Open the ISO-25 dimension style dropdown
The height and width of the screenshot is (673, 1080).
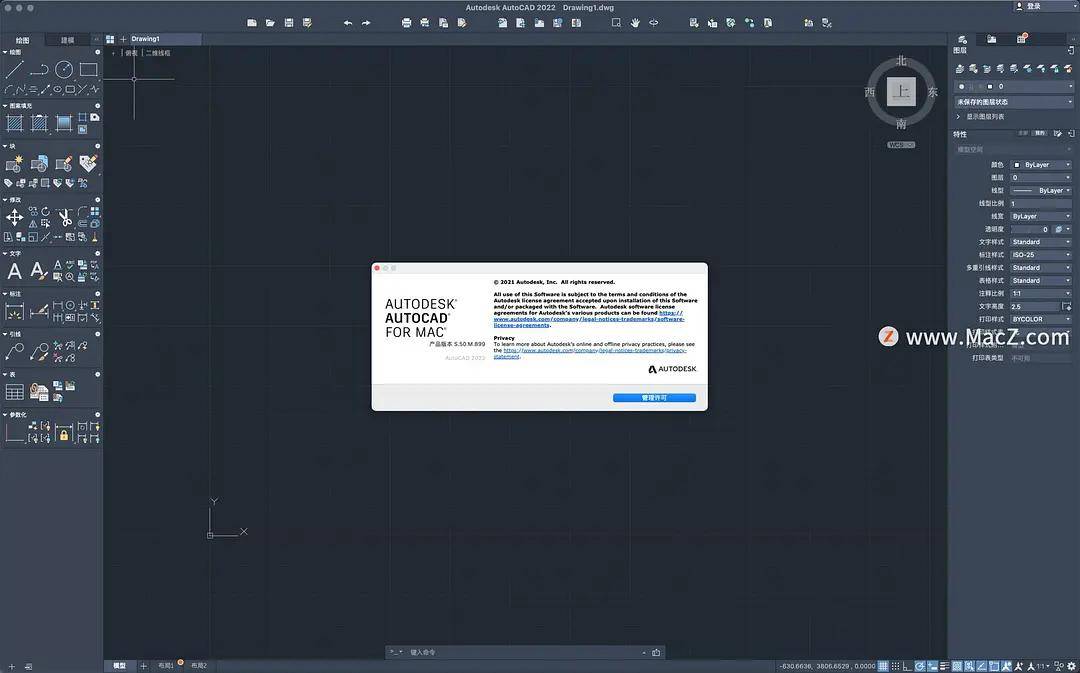click(1041, 255)
